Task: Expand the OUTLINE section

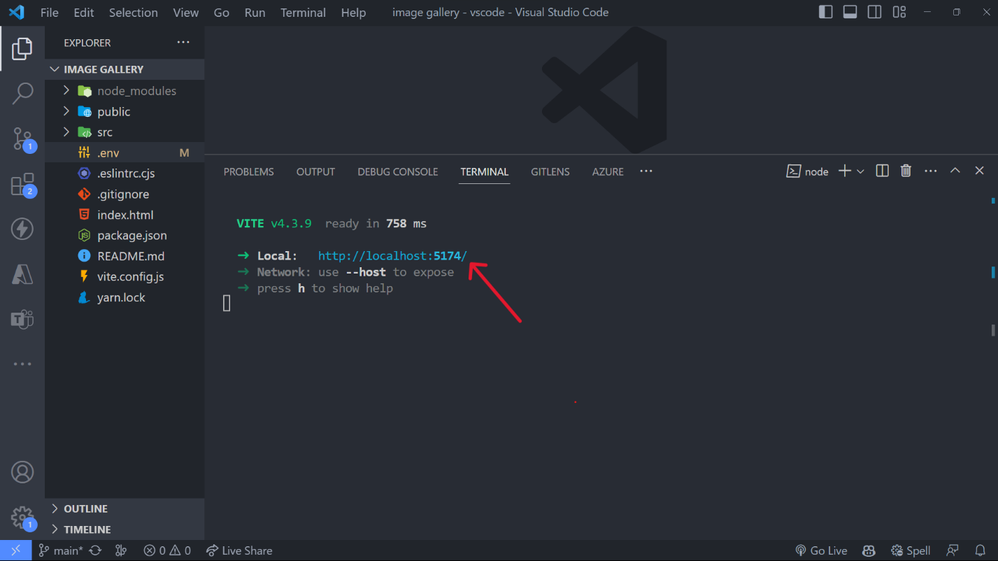Action: [125, 509]
